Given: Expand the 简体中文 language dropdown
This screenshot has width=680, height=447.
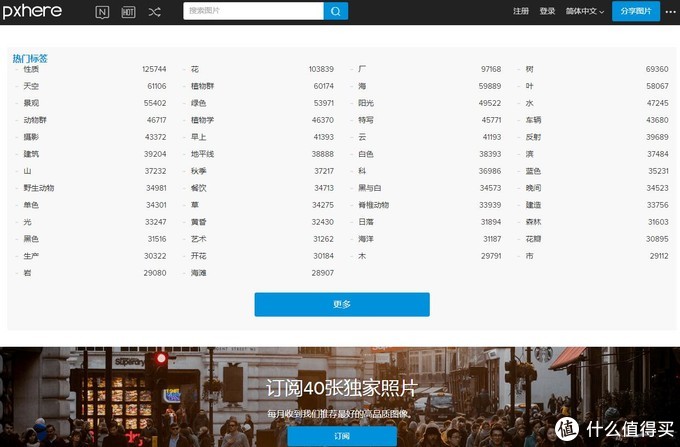Looking at the screenshot, I should (585, 11).
